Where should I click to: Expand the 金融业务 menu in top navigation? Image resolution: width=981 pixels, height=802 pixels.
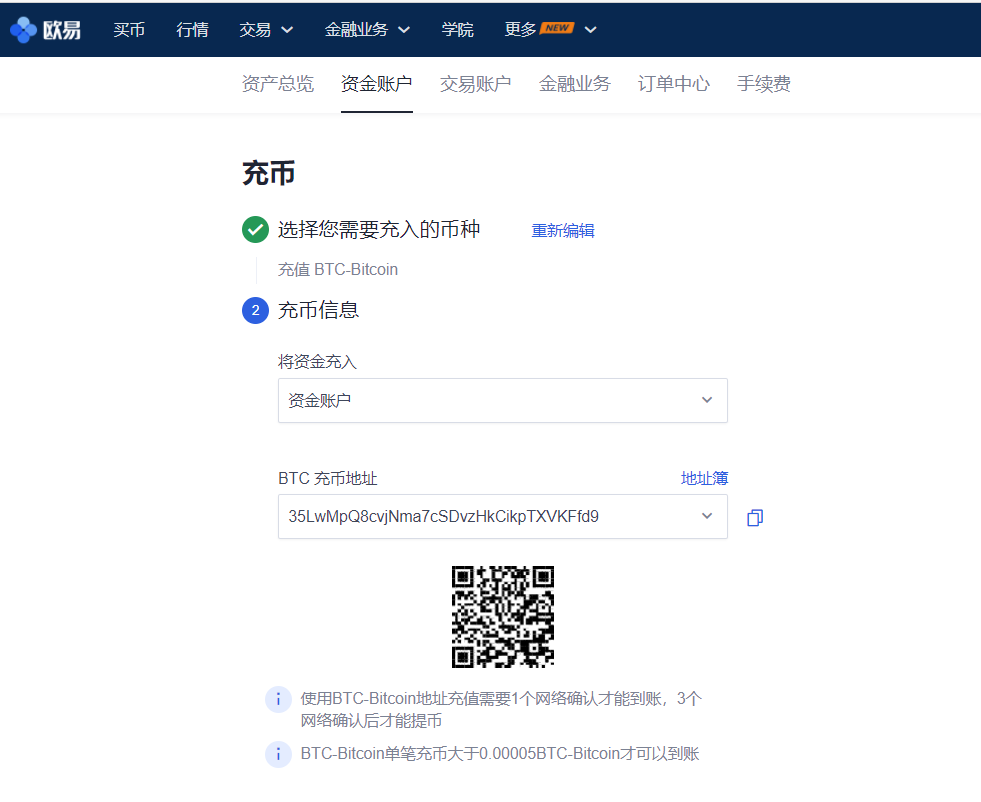point(367,29)
